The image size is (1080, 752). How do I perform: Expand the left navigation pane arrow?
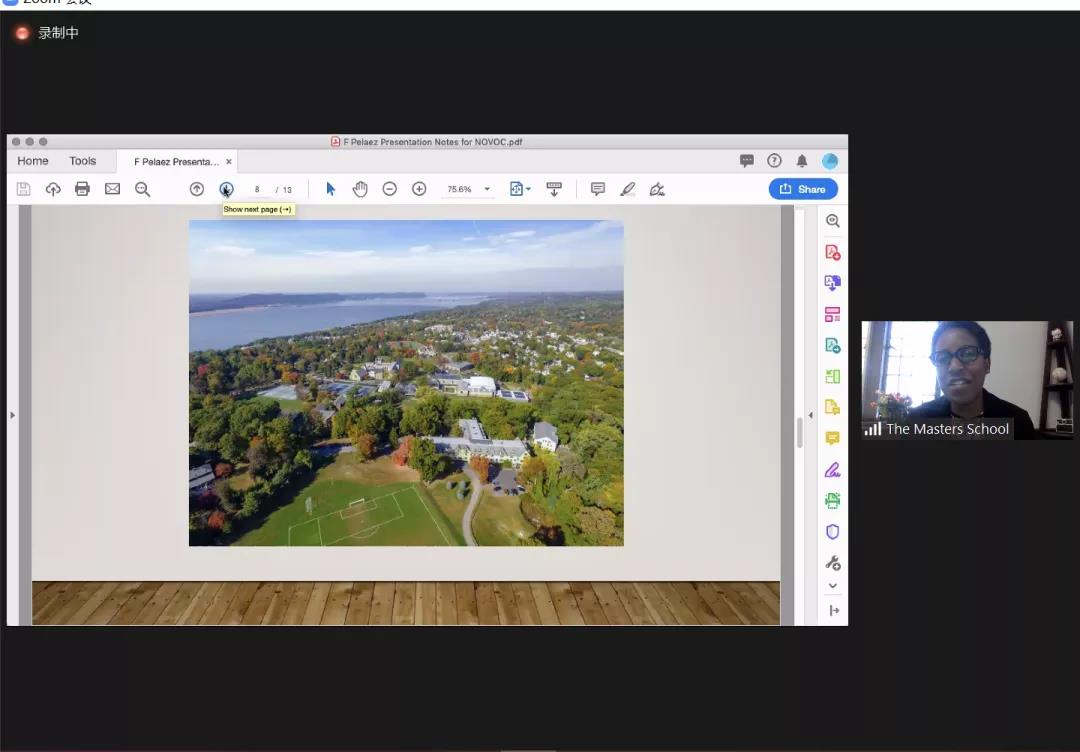[12, 415]
